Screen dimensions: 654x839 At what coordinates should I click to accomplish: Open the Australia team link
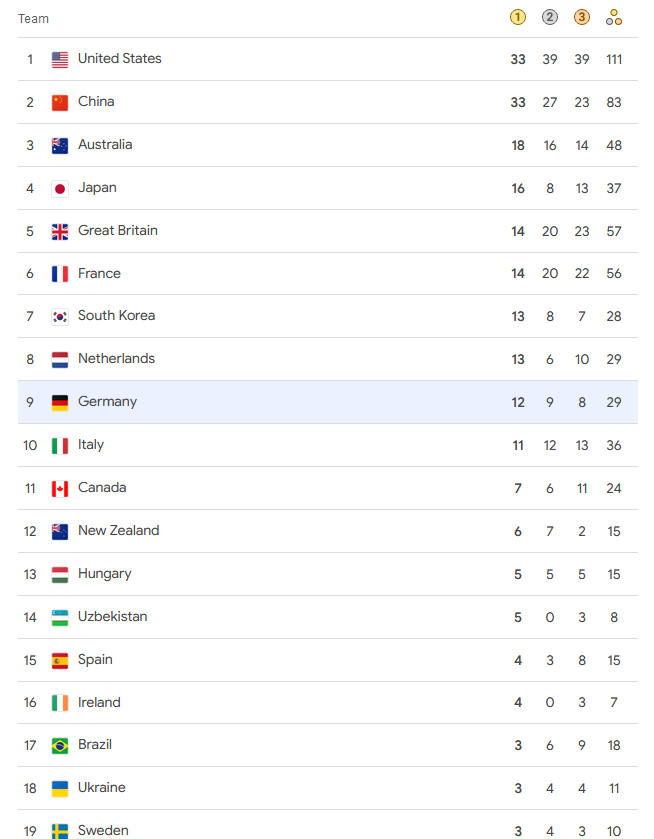click(105, 144)
